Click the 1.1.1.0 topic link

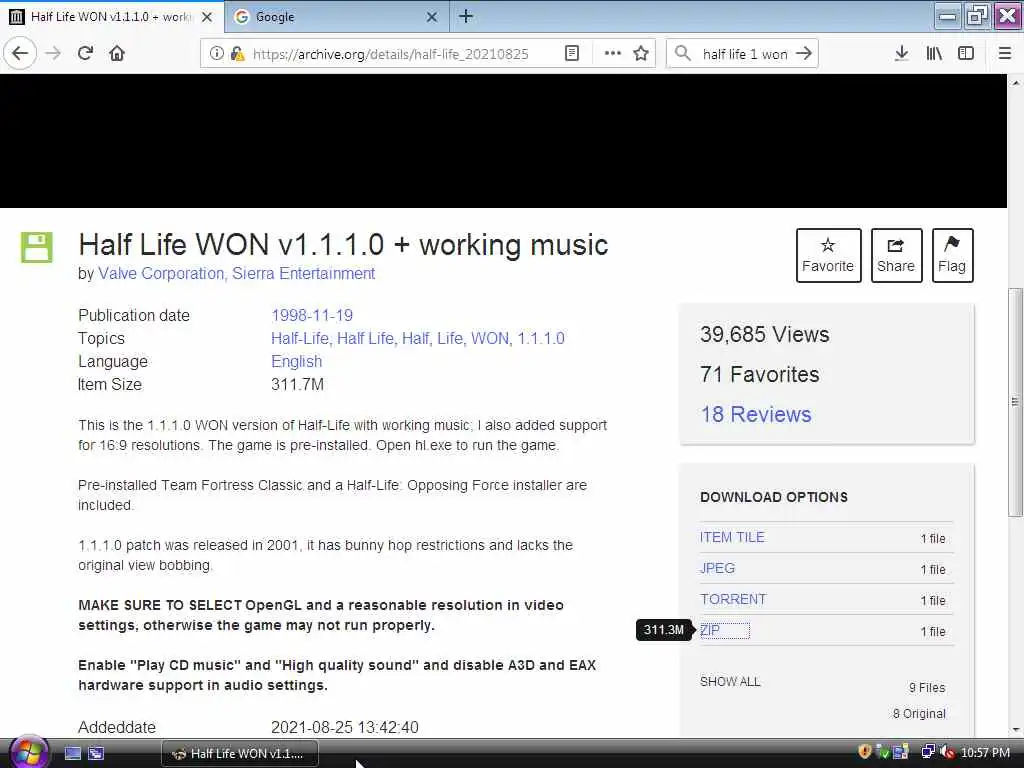(541, 338)
